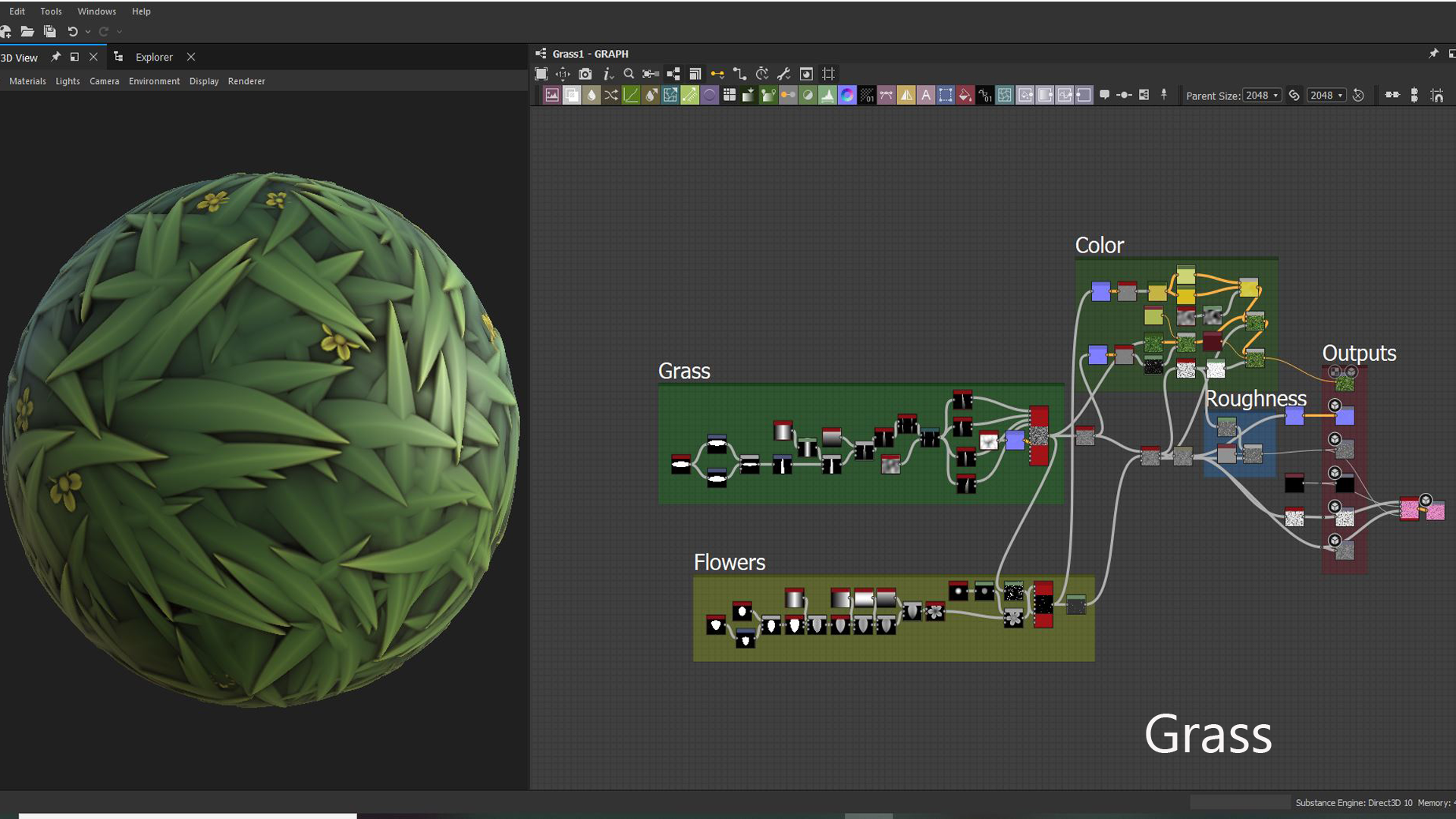
Task: Toggle the parent size link lock
Action: (x=1294, y=96)
